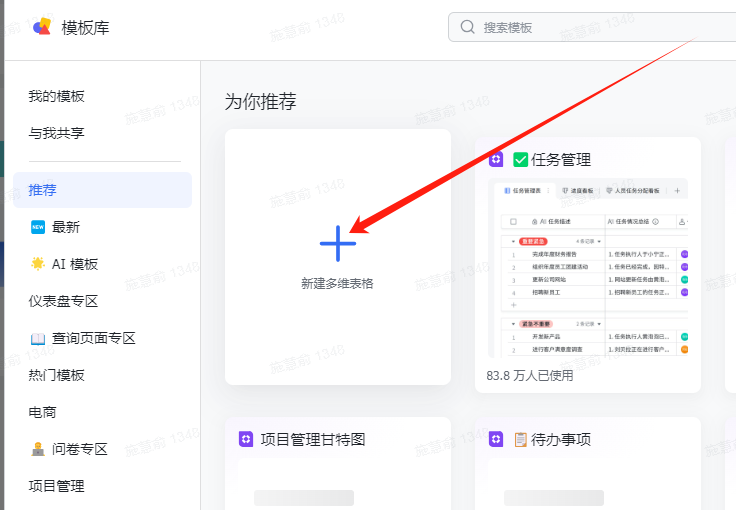
Task: Open the 待办事项 template title
Action: (x=561, y=440)
